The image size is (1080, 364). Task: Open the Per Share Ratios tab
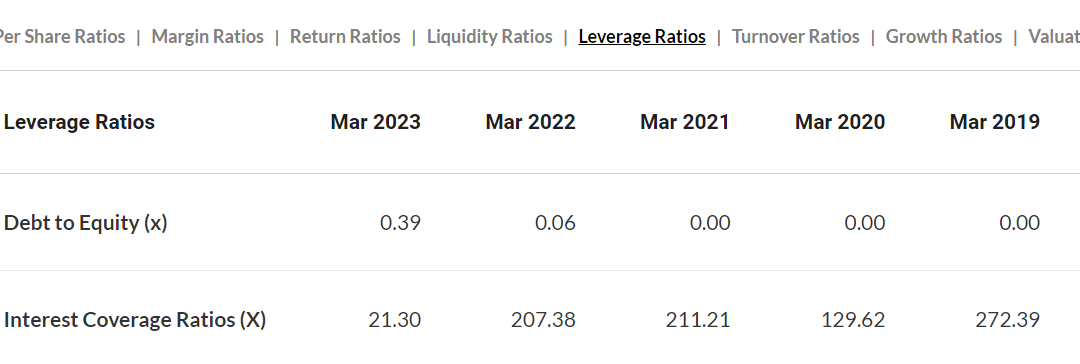pos(62,37)
